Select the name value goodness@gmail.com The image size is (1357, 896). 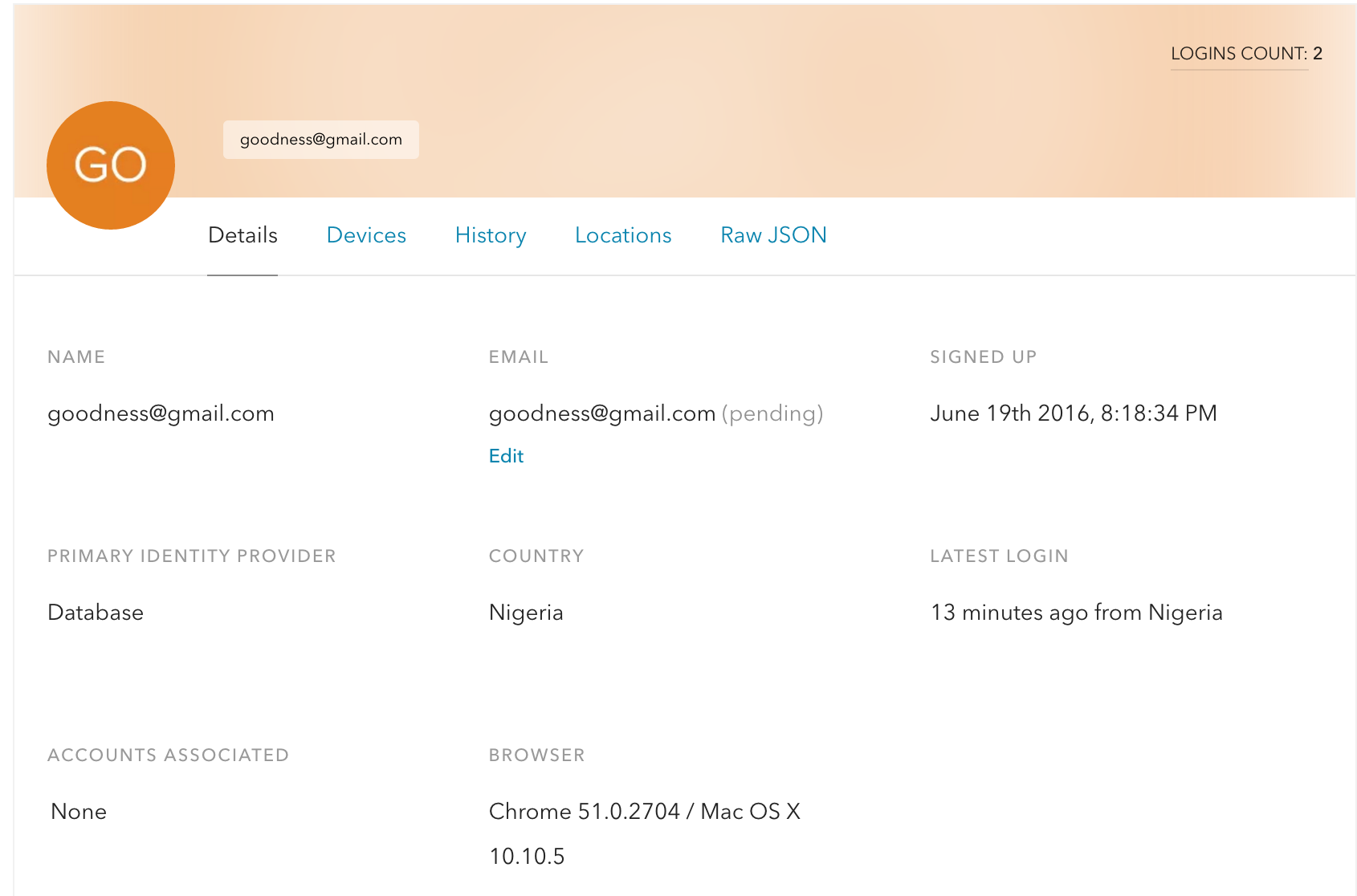tap(161, 413)
